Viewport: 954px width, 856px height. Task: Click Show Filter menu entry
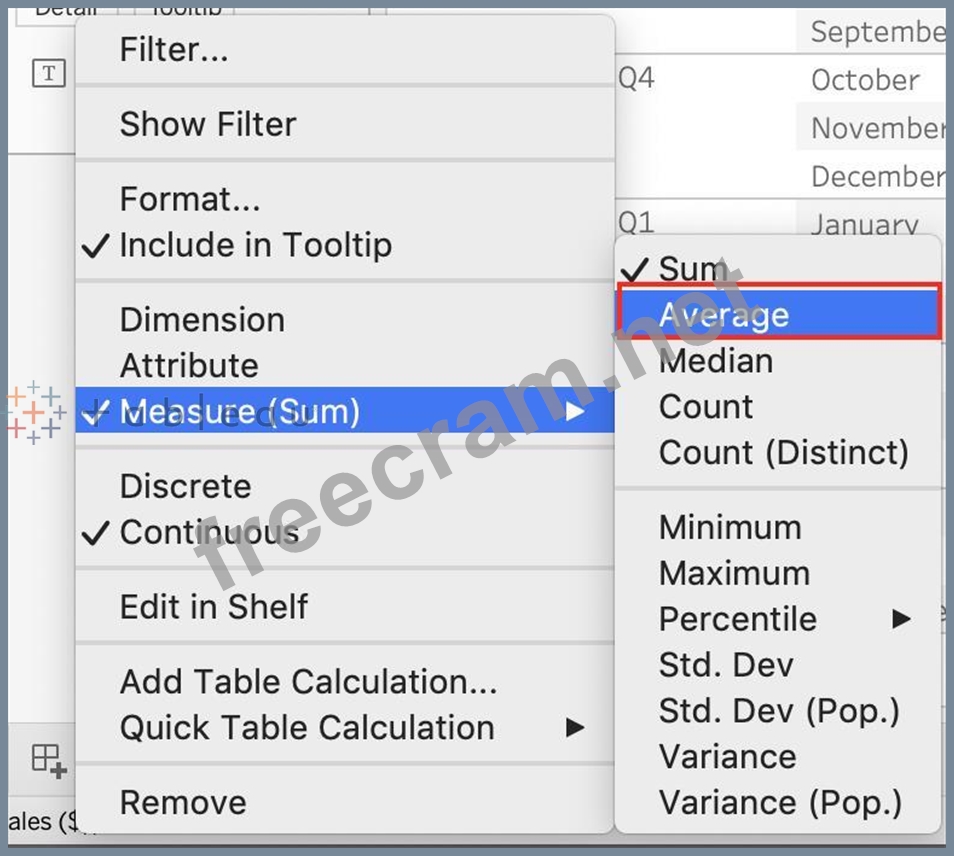pyautogui.click(x=208, y=124)
